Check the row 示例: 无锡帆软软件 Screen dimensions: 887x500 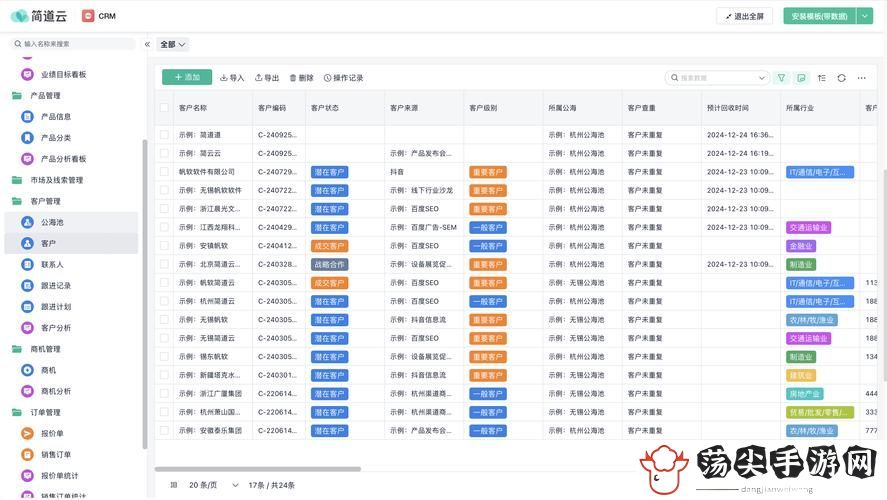pos(164,190)
